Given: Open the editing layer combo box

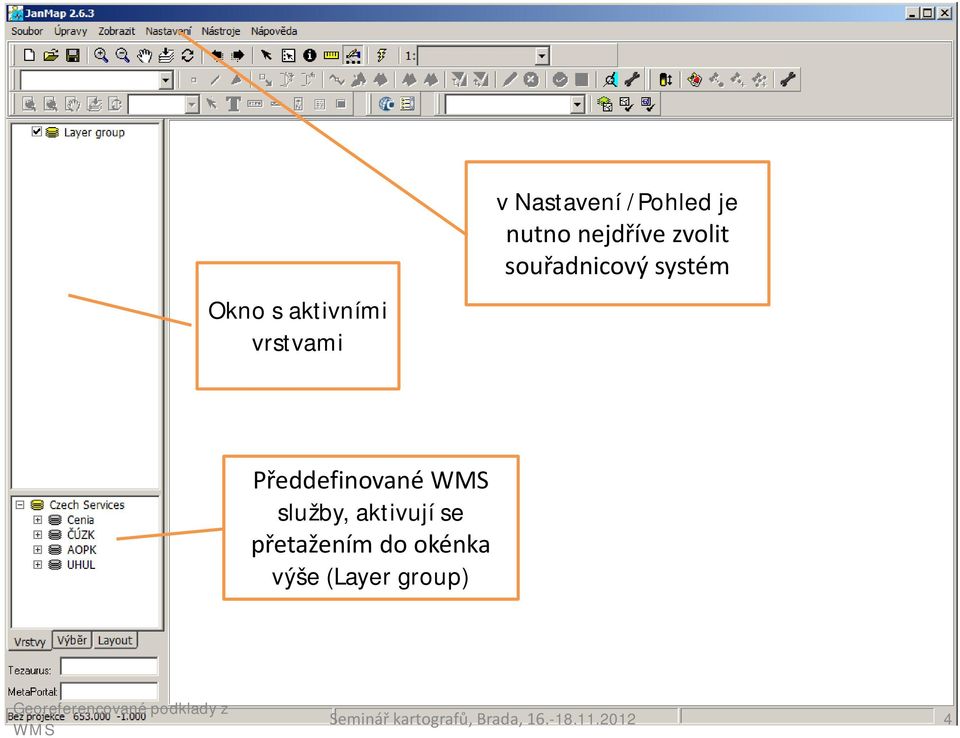Looking at the screenshot, I should coord(166,80).
